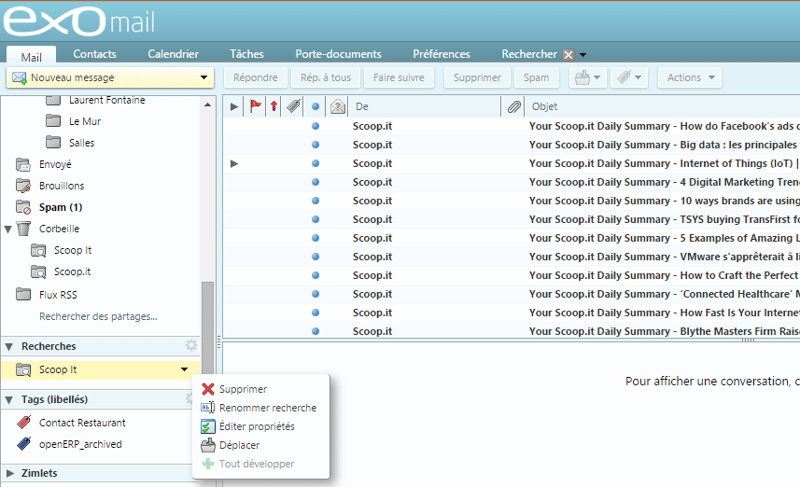Open the Porte-documents tab
The image size is (800, 487).
pos(338,54)
